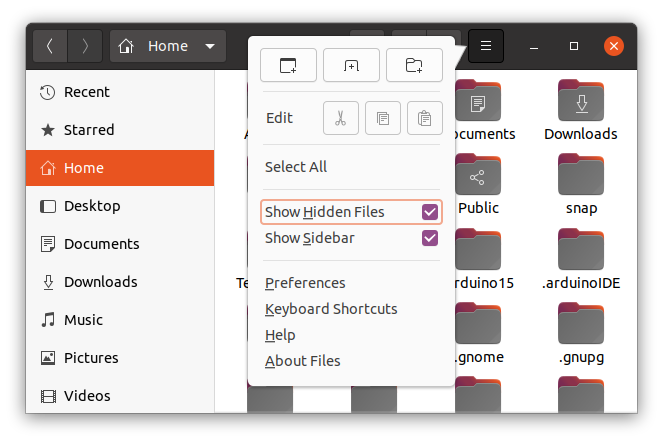Click the Cut scissors icon
Image resolution: width=663 pixels, height=442 pixels.
[340, 118]
